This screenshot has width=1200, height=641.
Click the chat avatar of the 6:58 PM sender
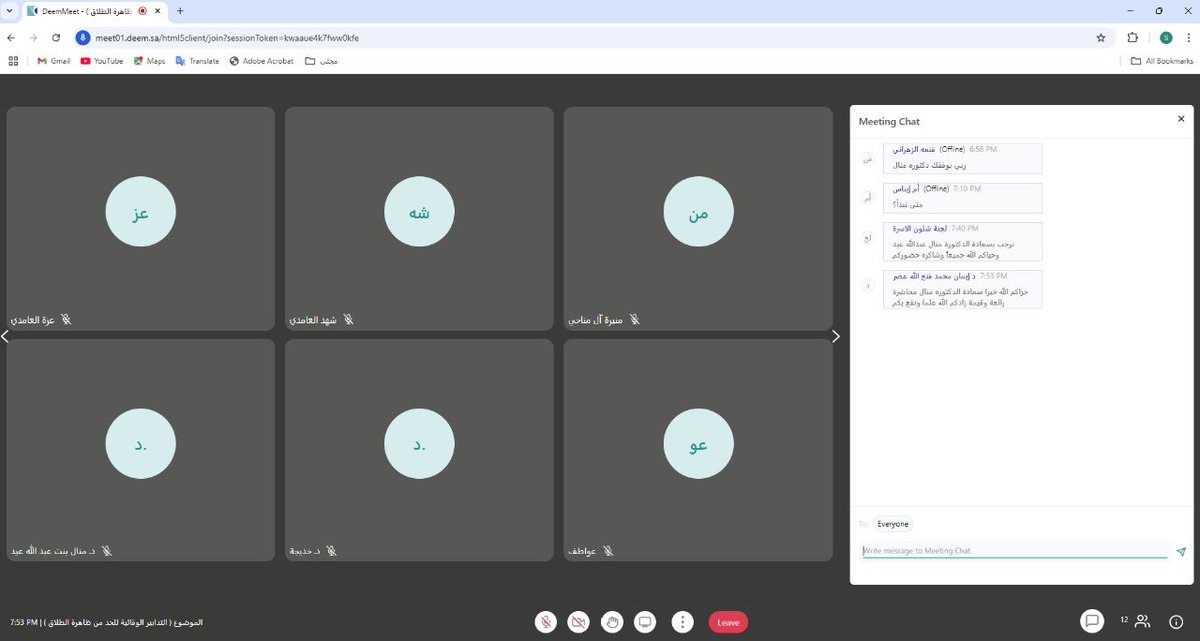pyautogui.click(x=868, y=159)
